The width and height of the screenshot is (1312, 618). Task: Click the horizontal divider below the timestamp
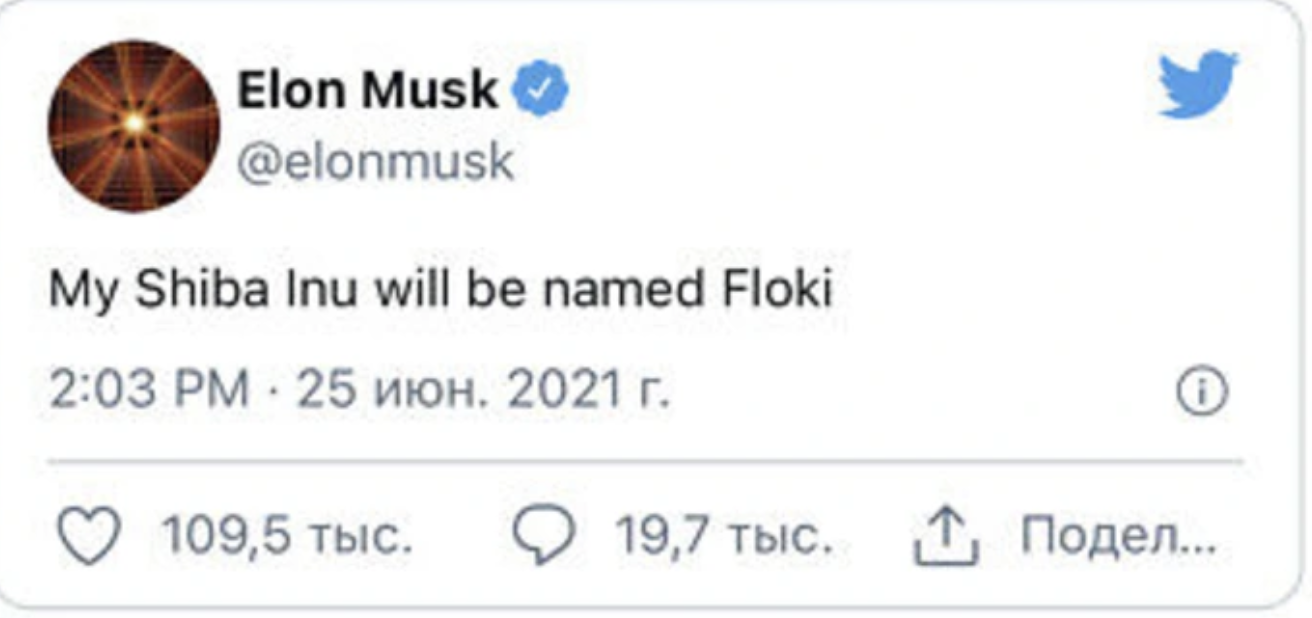(645, 462)
